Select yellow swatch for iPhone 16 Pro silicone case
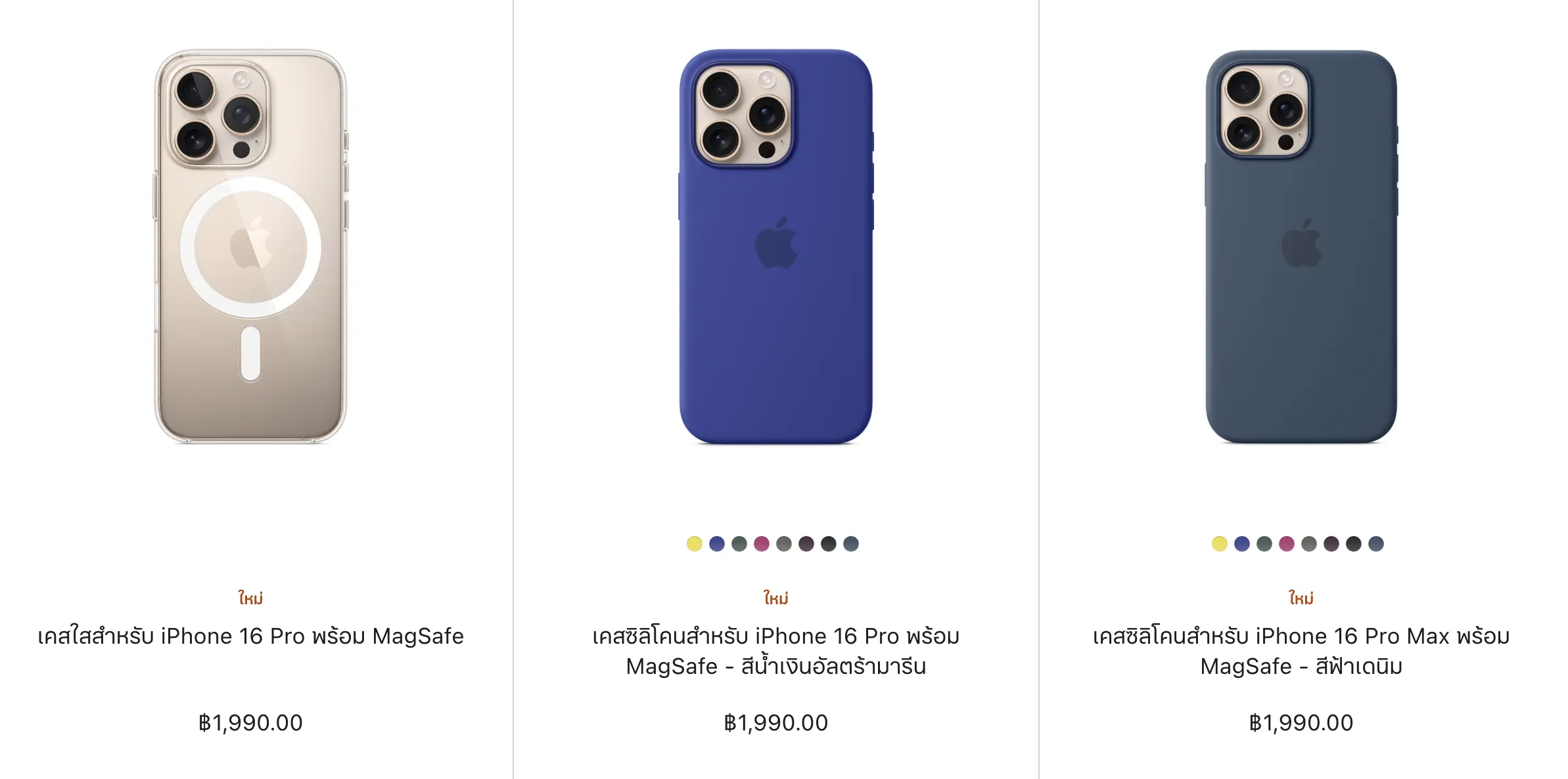1568x779 pixels. click(695, 544)
